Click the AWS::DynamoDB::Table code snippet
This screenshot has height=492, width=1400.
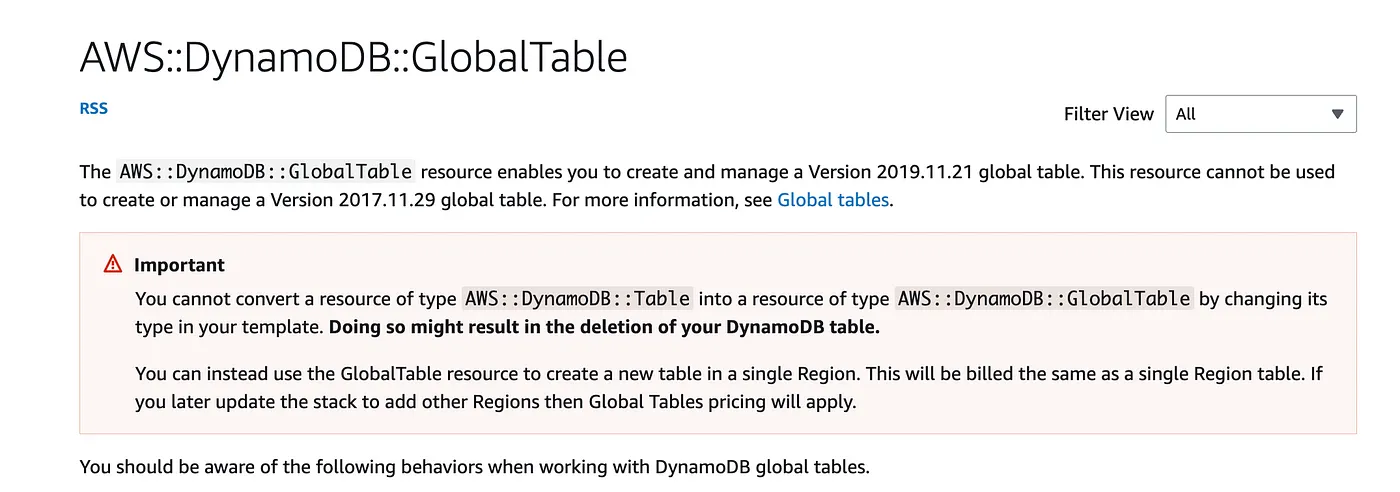click(x=577, y=298)
